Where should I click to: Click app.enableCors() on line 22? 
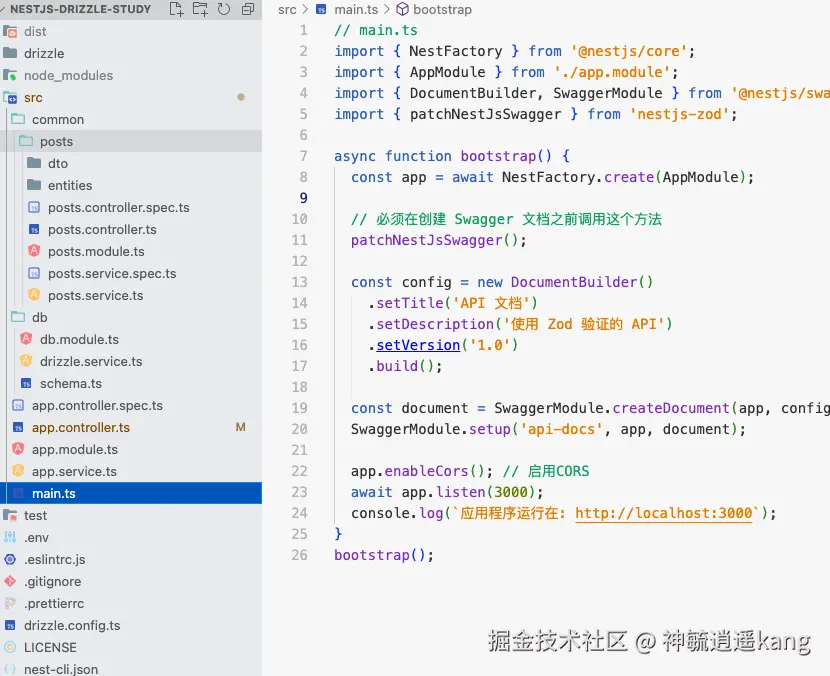[422, 471]
